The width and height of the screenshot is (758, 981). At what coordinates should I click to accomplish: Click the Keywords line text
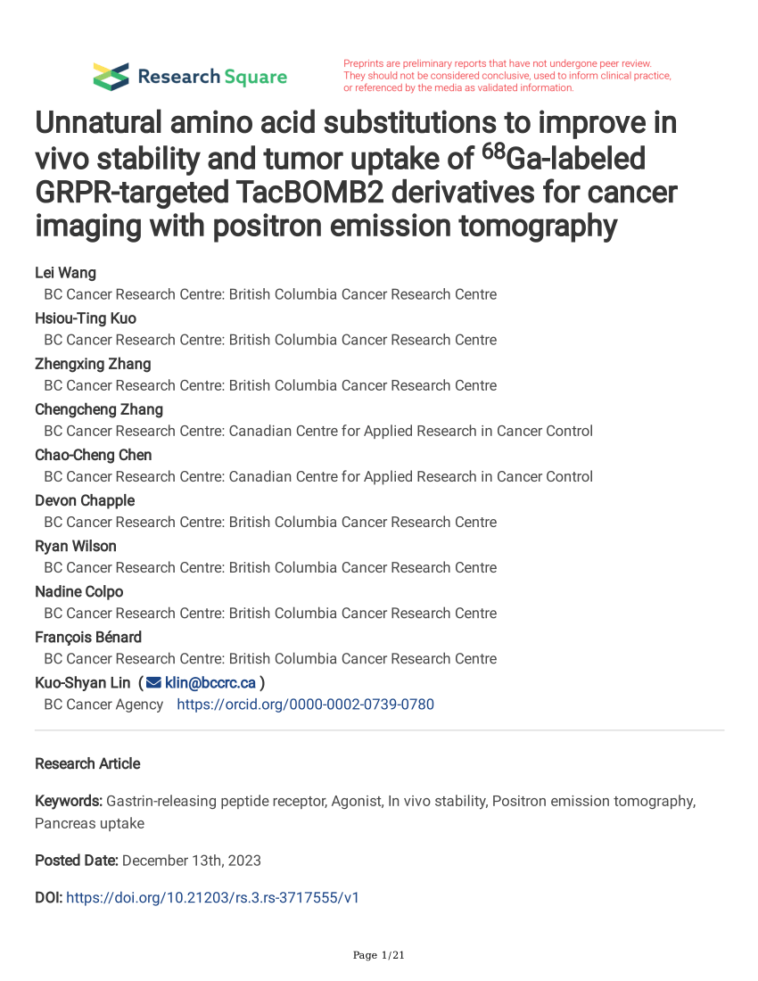[x=365, y=812]
